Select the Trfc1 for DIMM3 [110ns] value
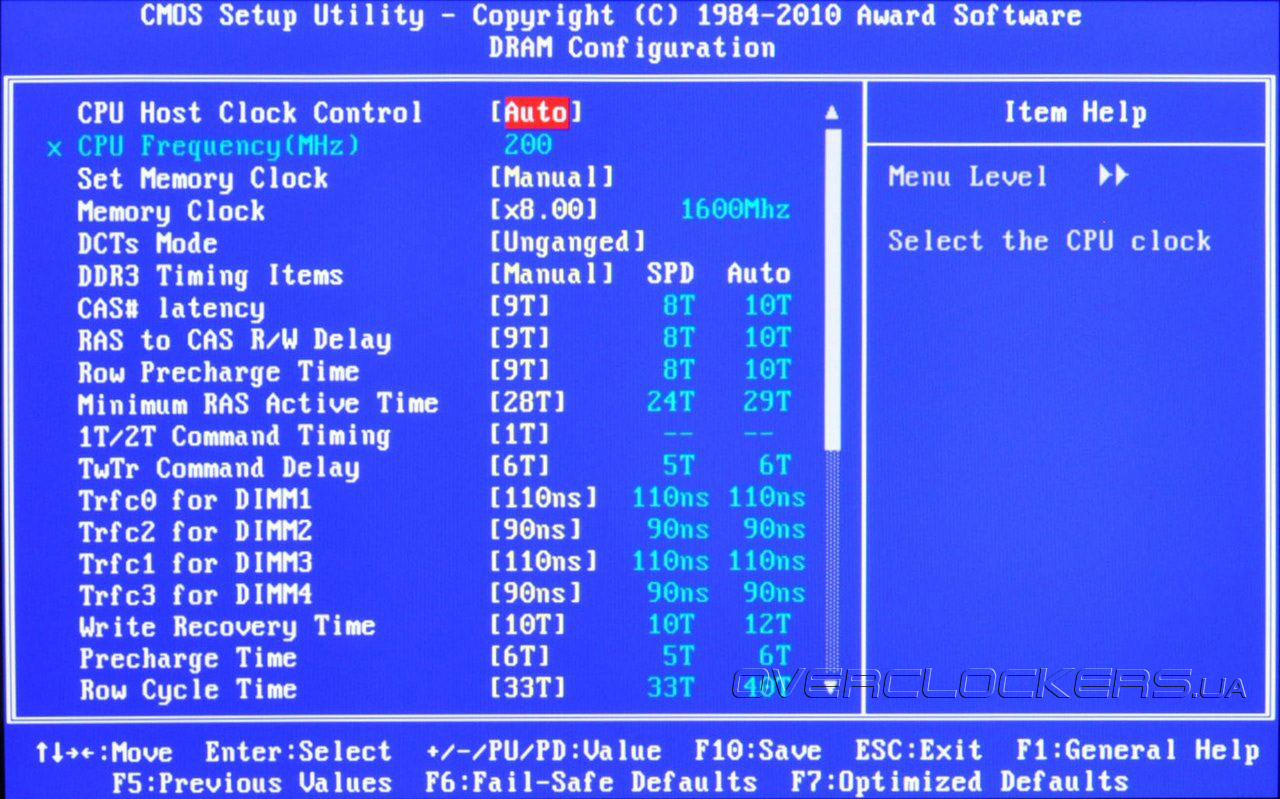Screen dimensions: 1280x799 [x=544, y=562]
